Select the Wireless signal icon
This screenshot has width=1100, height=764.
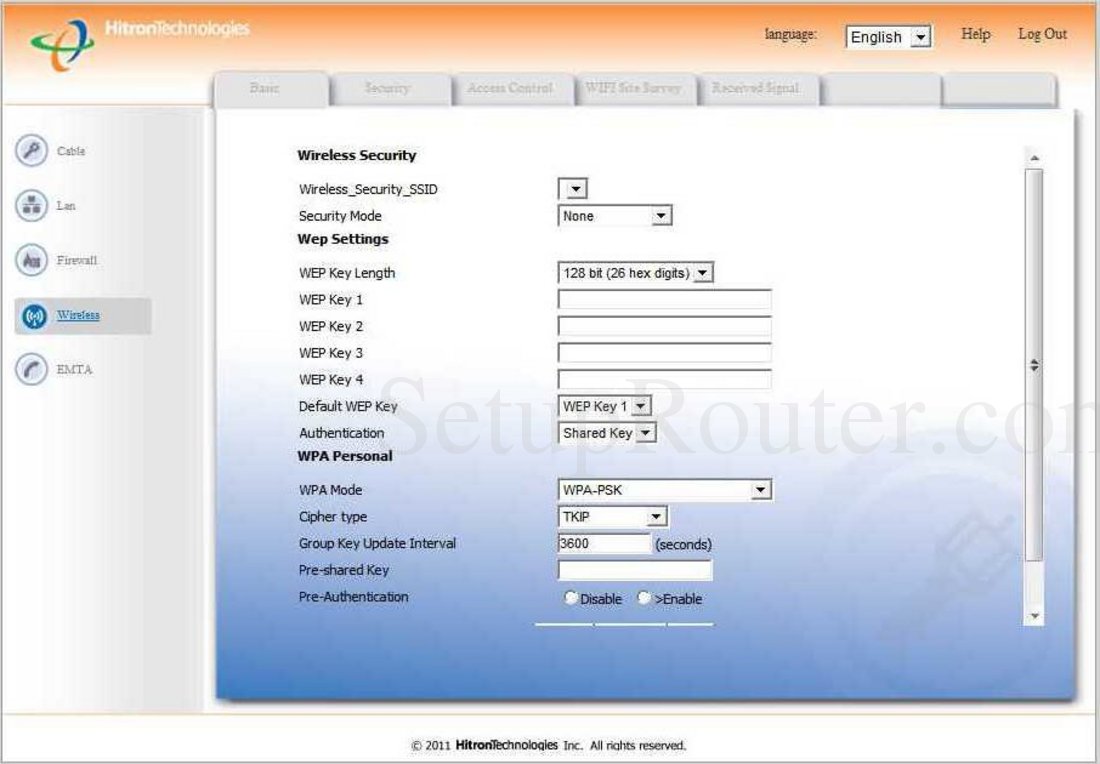click(31, 316)
